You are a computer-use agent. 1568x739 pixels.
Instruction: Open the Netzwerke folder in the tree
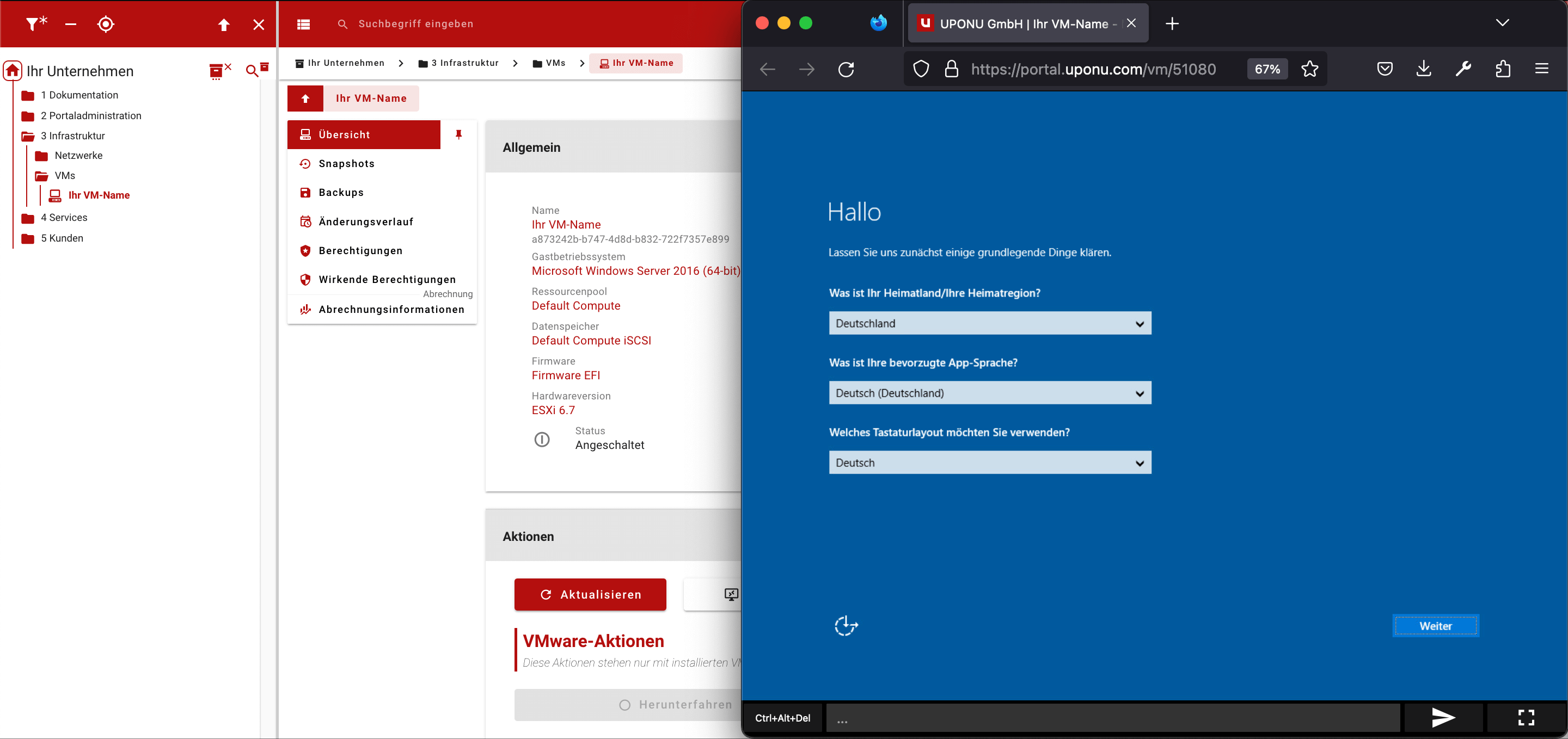(x=78, y=156)
